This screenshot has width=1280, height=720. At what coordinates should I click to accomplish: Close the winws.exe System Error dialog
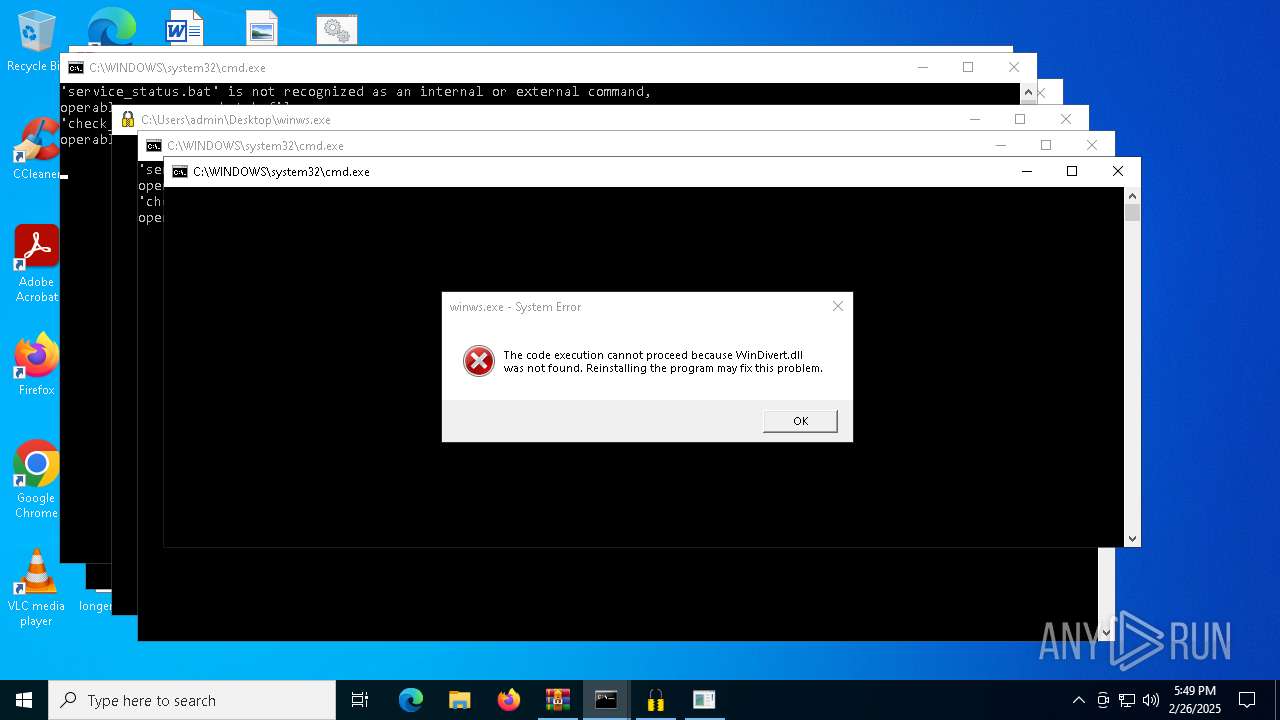pyautogui.click(x=838, y=306)
